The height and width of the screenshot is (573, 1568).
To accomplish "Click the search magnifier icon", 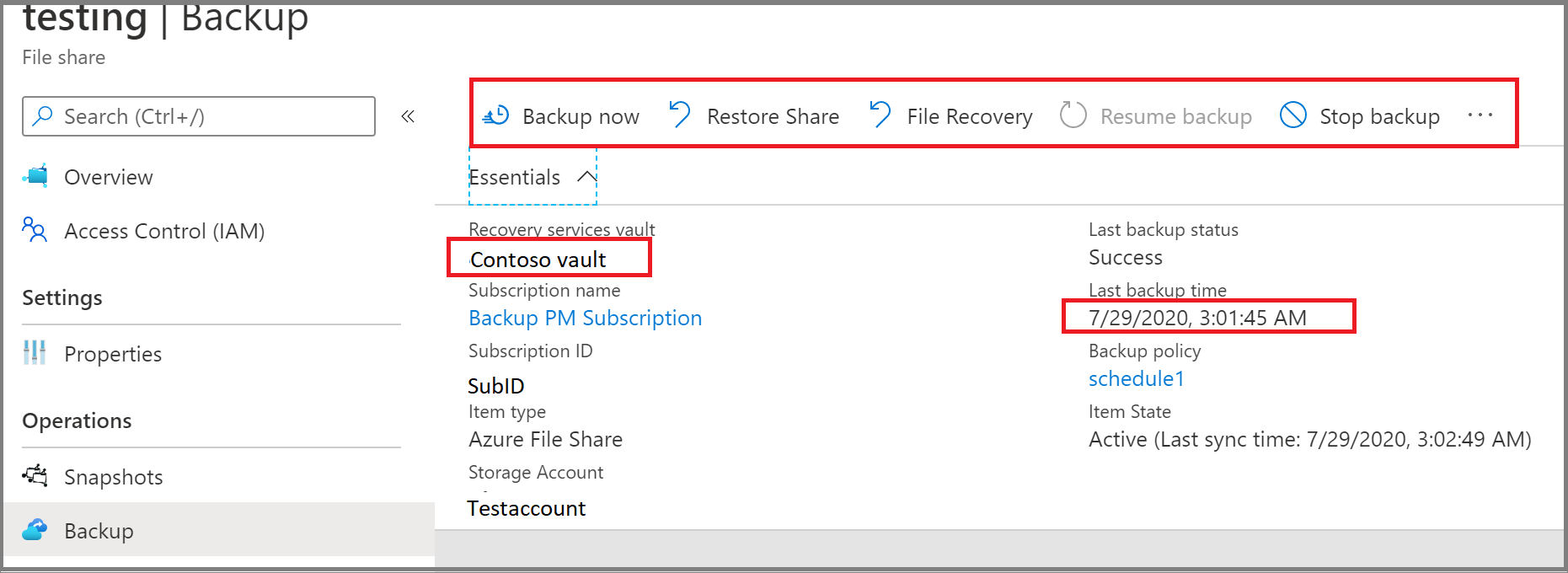I will coord(42,115).
